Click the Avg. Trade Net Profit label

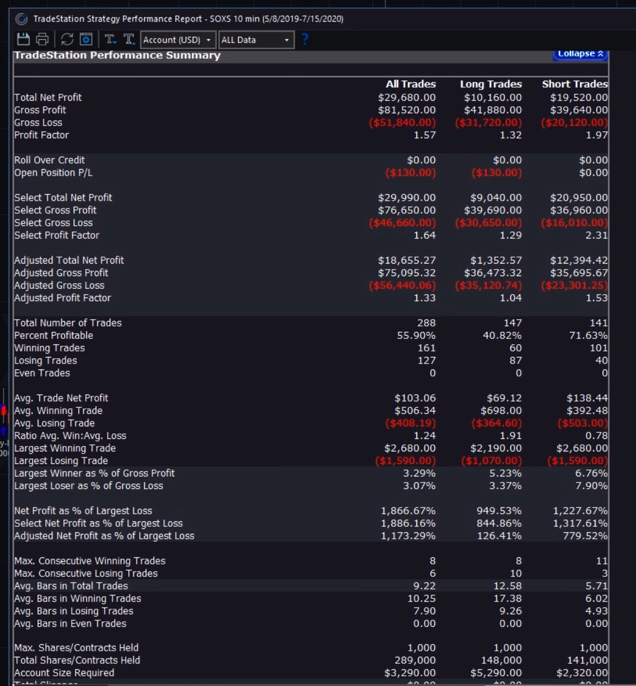click(x=61, y=398)
